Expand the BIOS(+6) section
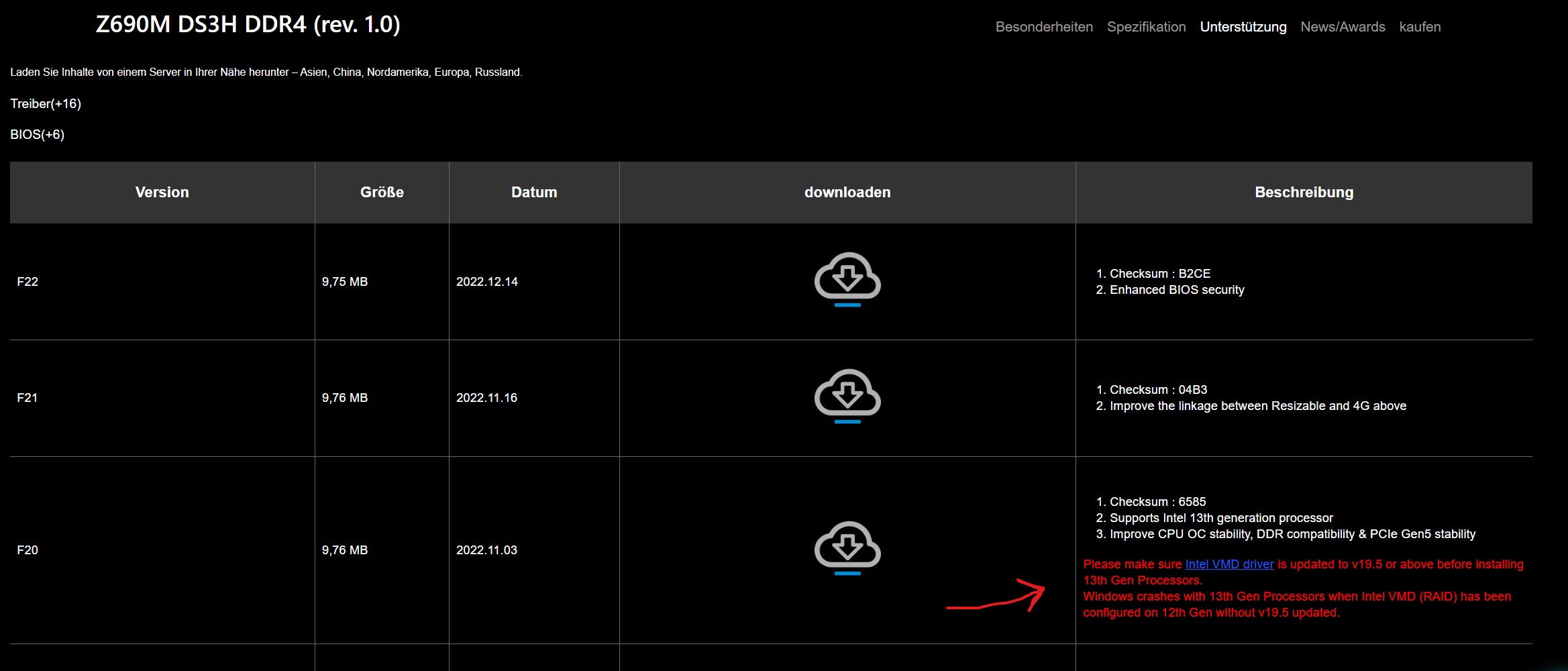 [x=37, y=134]
